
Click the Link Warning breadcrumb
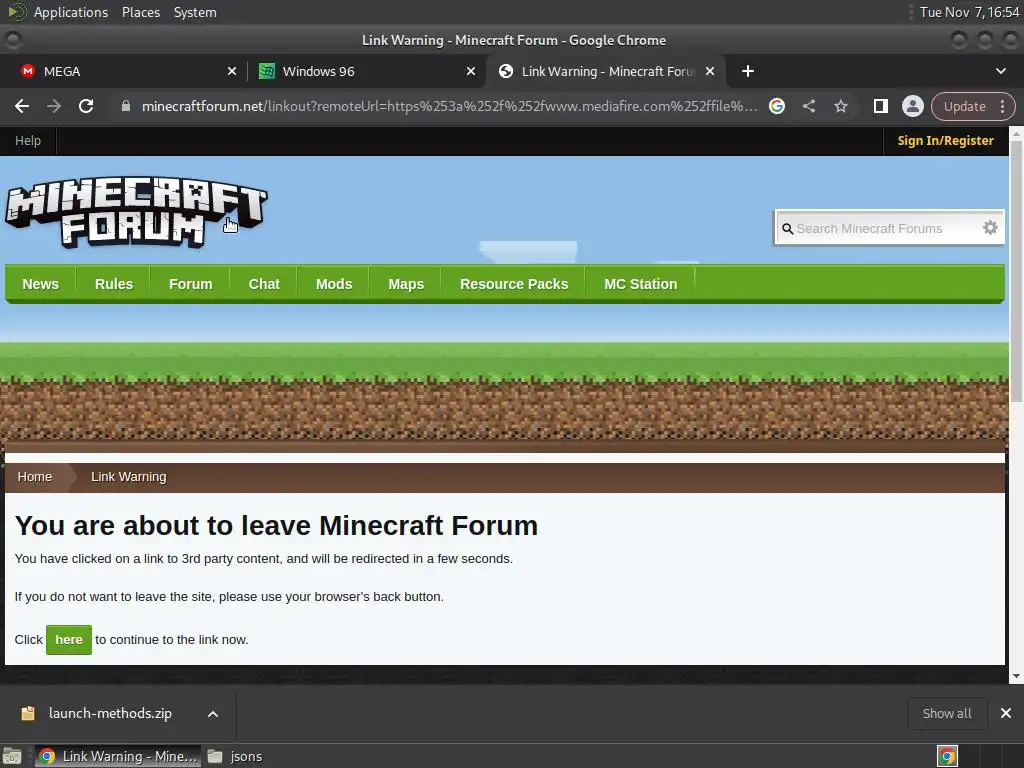click(x=129, y=477)
